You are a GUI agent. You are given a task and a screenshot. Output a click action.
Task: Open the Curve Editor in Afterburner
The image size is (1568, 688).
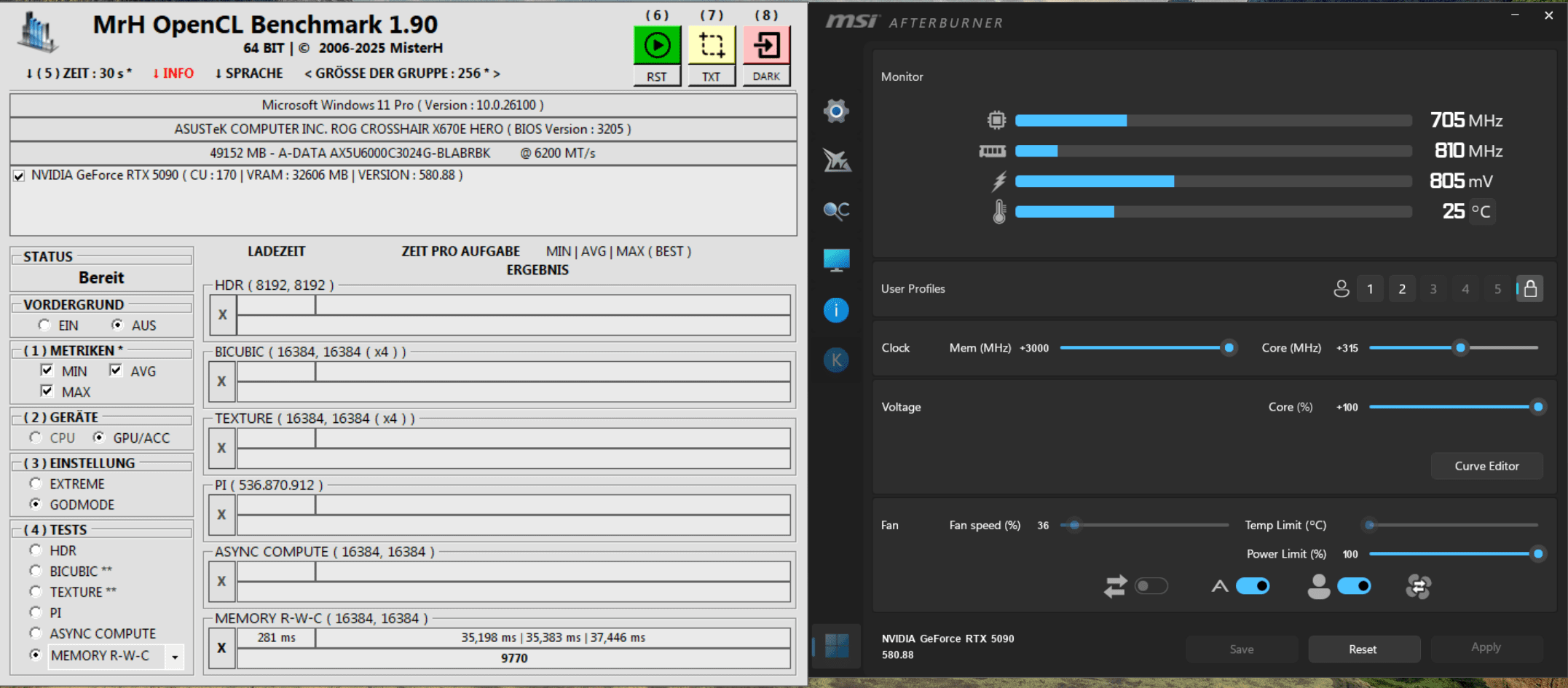1486,466
